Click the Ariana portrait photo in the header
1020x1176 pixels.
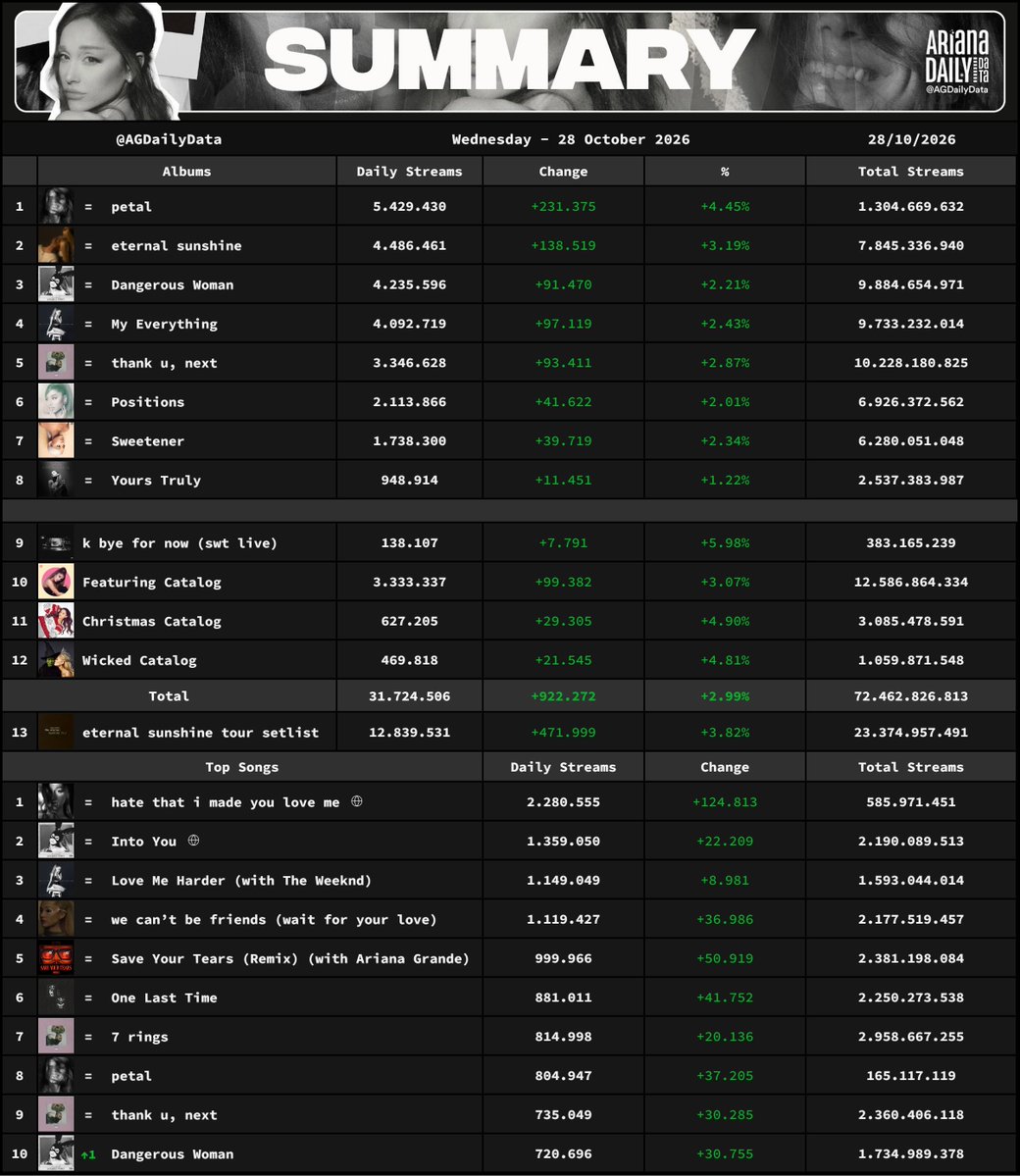(x=113, y=62)
